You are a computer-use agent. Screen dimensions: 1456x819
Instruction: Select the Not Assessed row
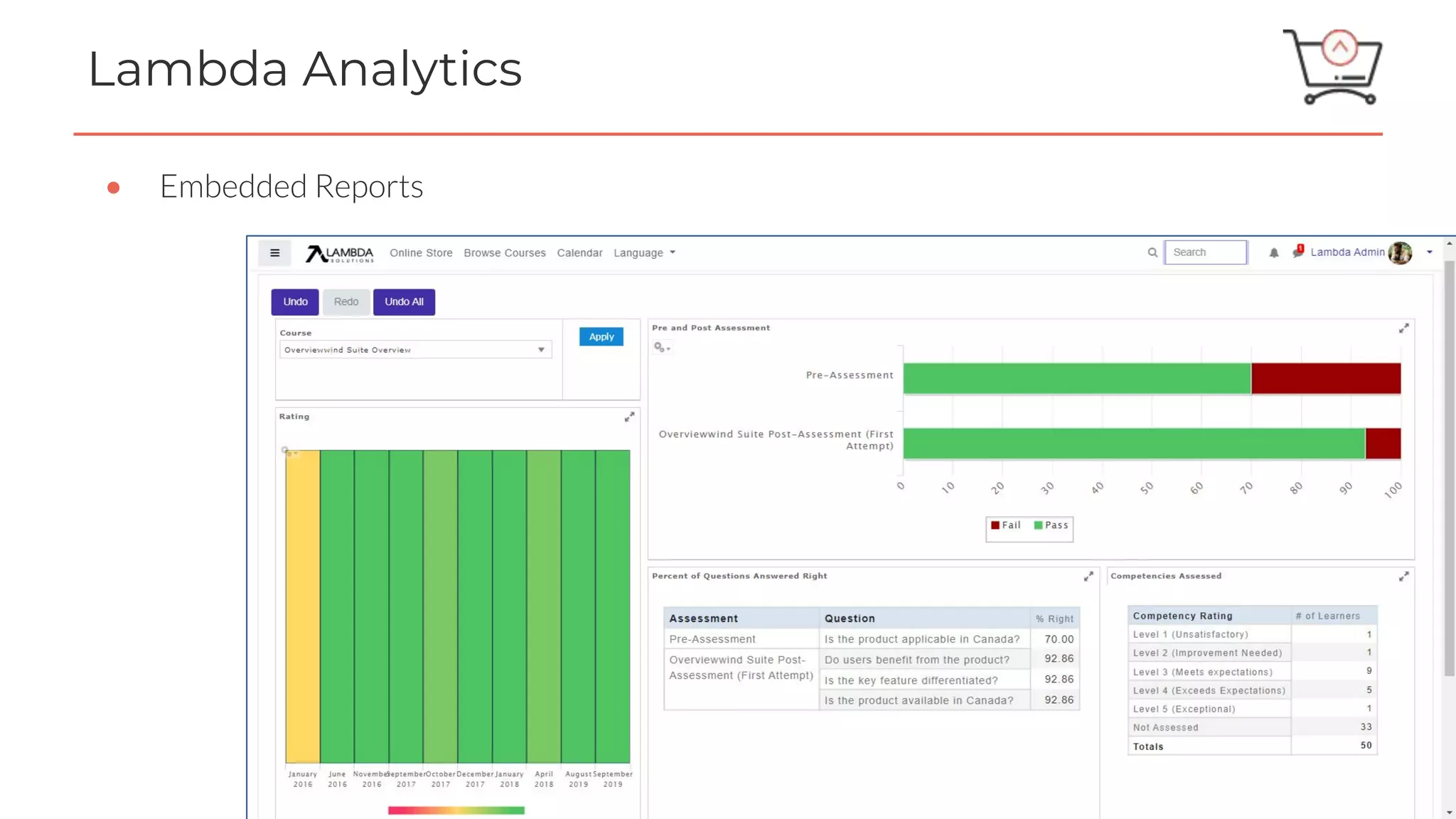(x=1252, y=727)
